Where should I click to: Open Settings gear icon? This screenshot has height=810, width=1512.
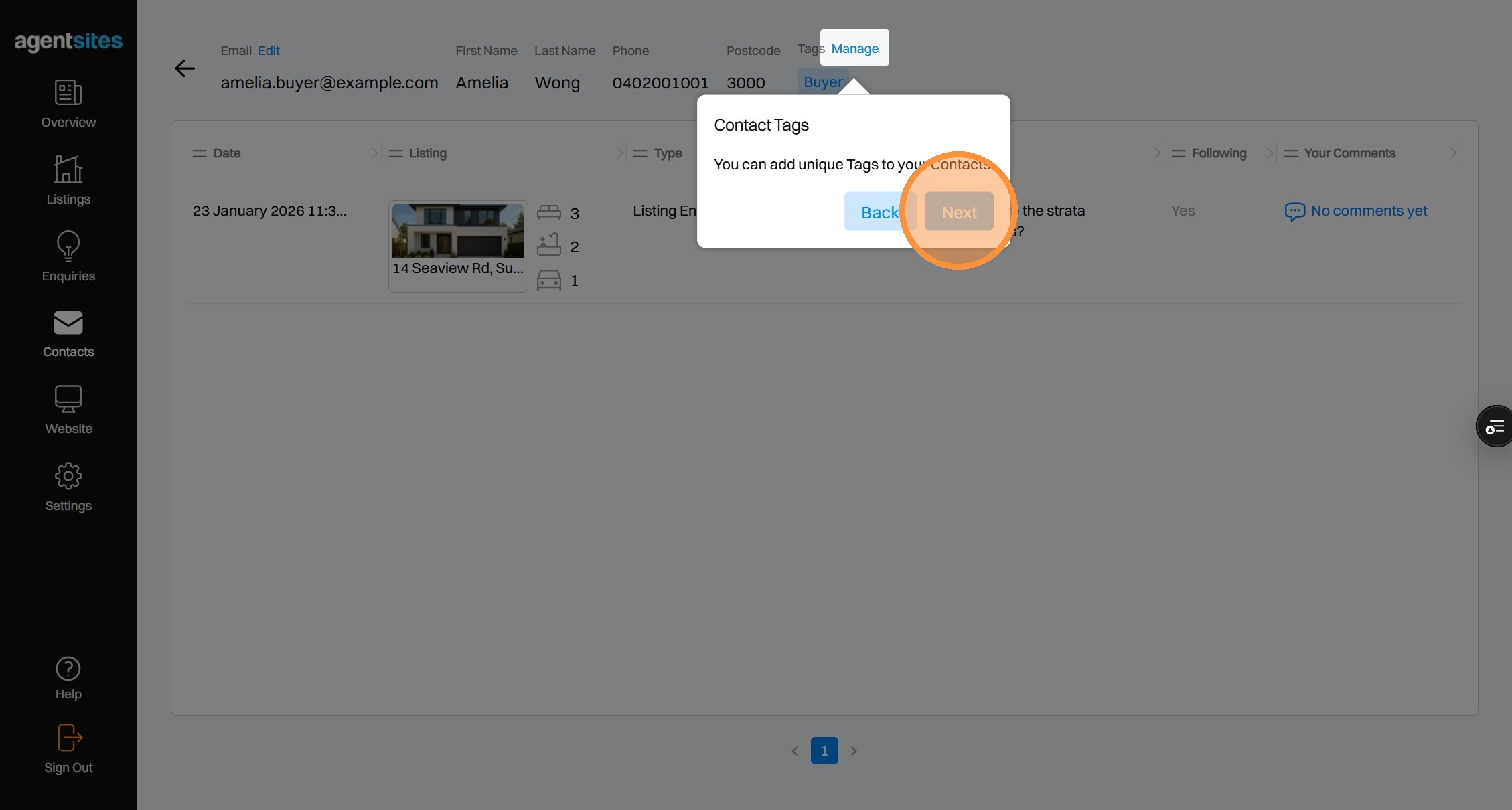pyautogui.click(x=68, y=476)
